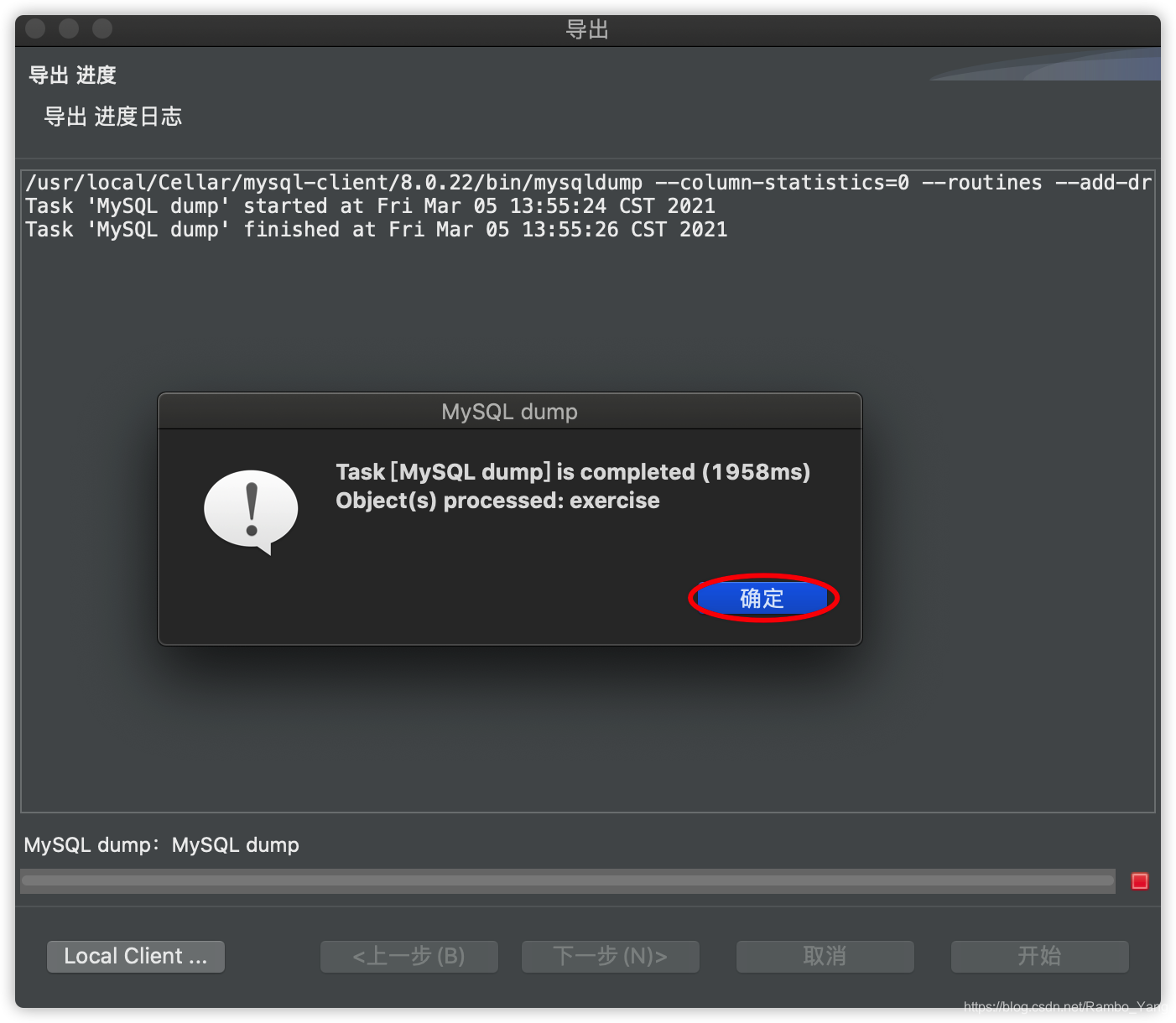Click the 导出 window title bar

pyautogui.click(x=588, y=29)
